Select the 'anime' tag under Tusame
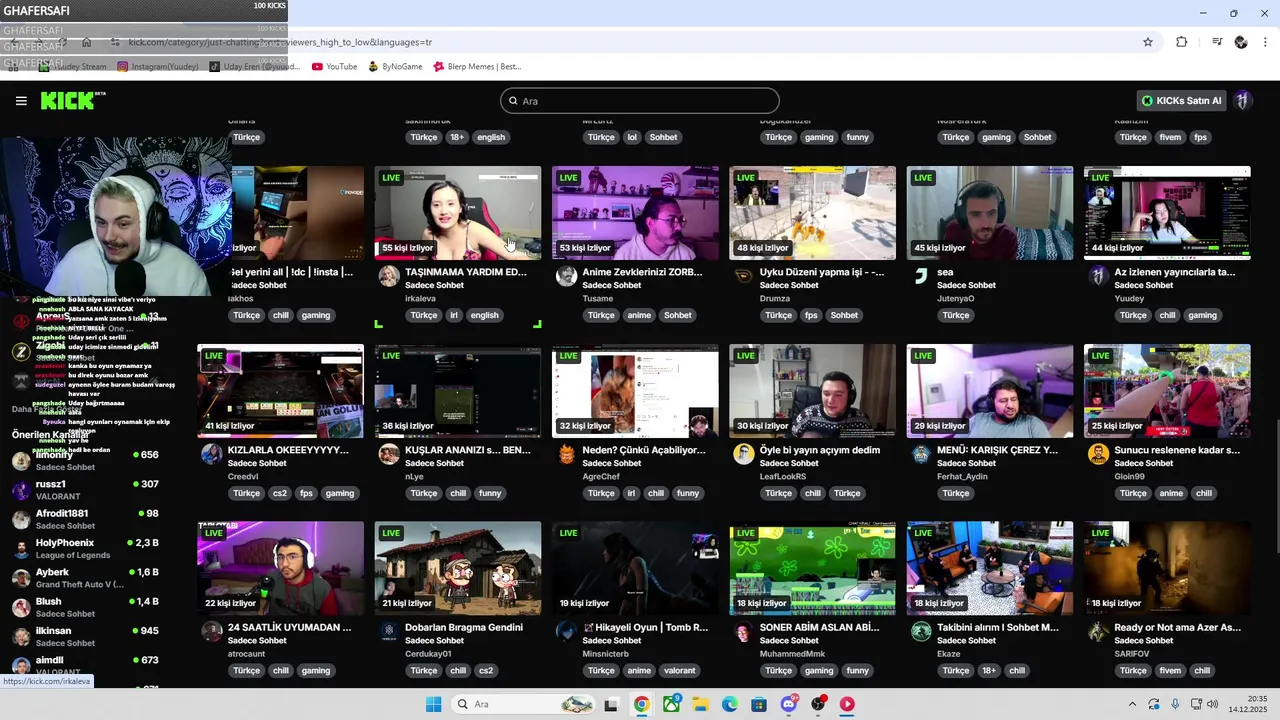The height and width of the screenshot is (720, 1280). pyautogui.click(x=639, y=315)
